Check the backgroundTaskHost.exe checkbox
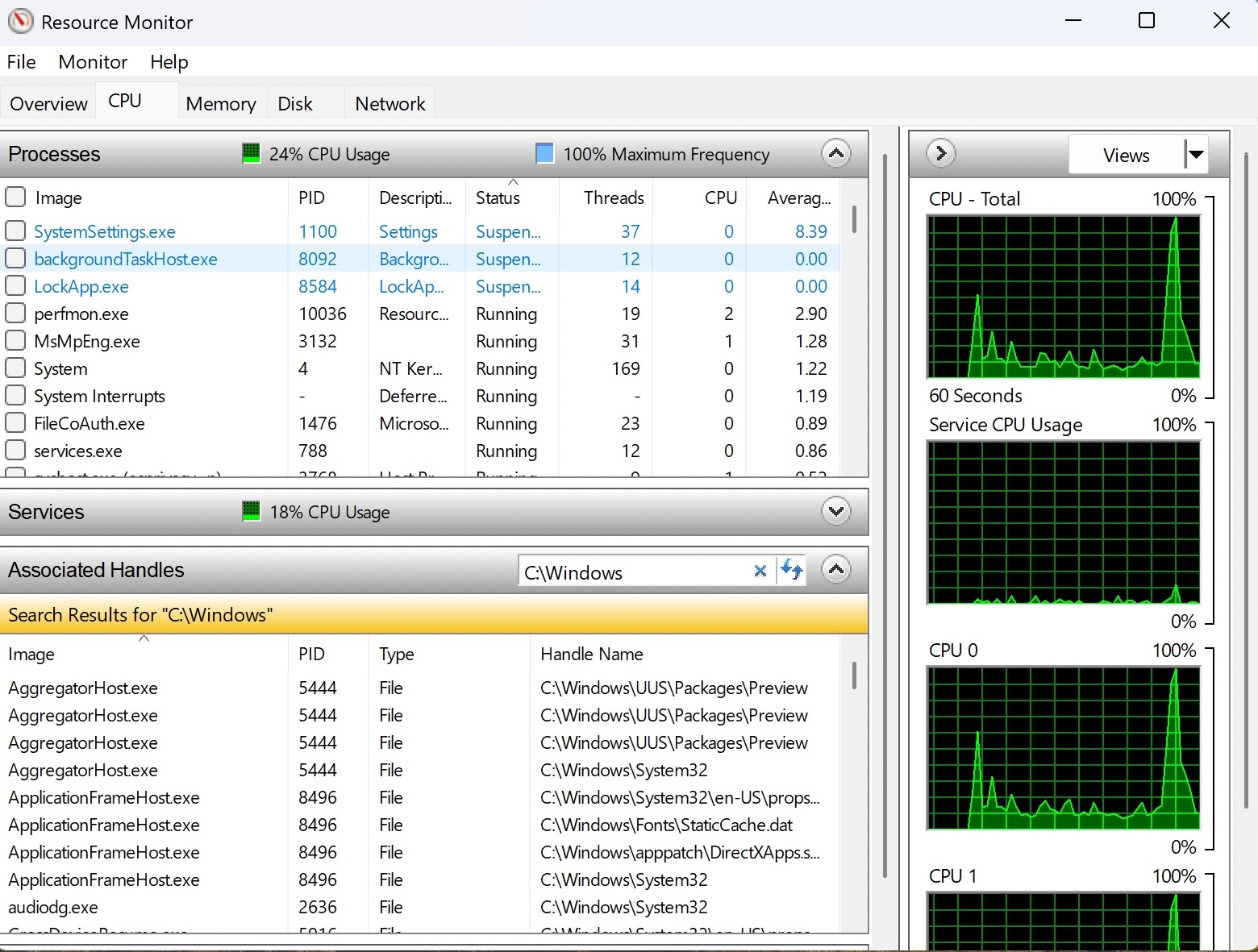 (15, 258)
